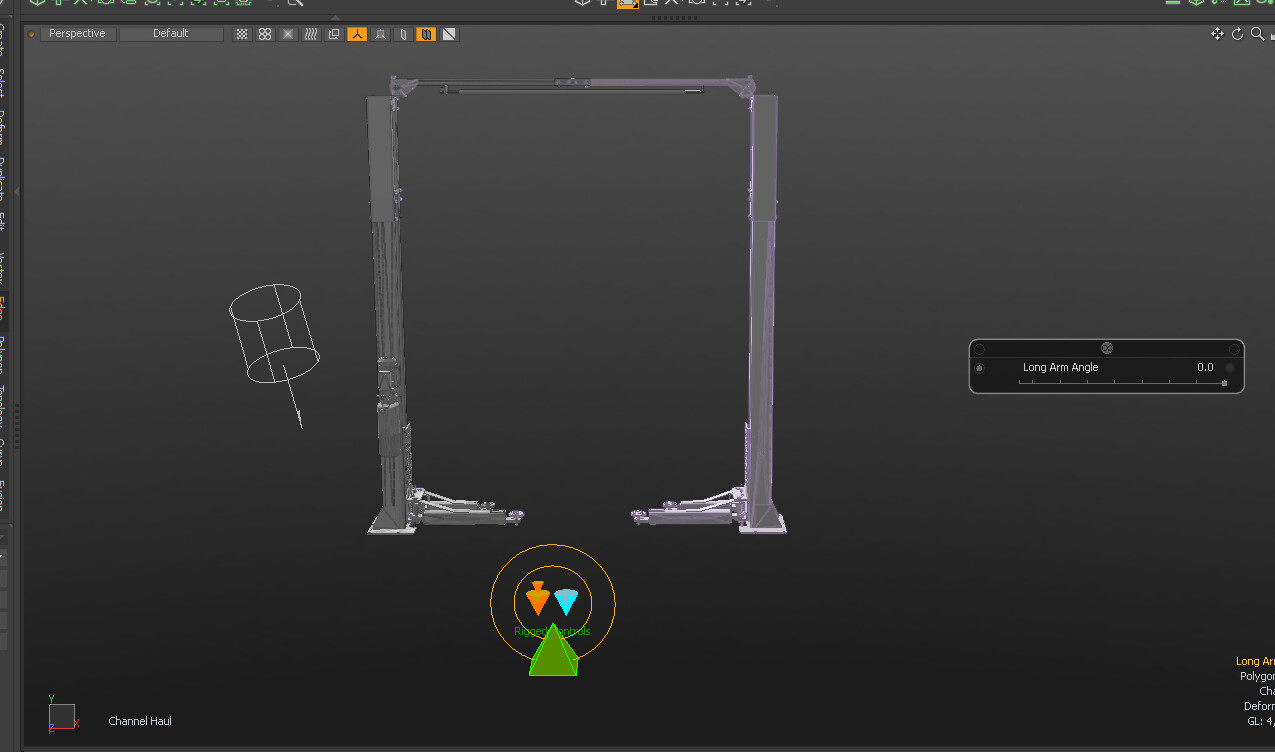Click the diagonal split square viewport icon
Screen dimensions: 1275x752
click(450, 34)
